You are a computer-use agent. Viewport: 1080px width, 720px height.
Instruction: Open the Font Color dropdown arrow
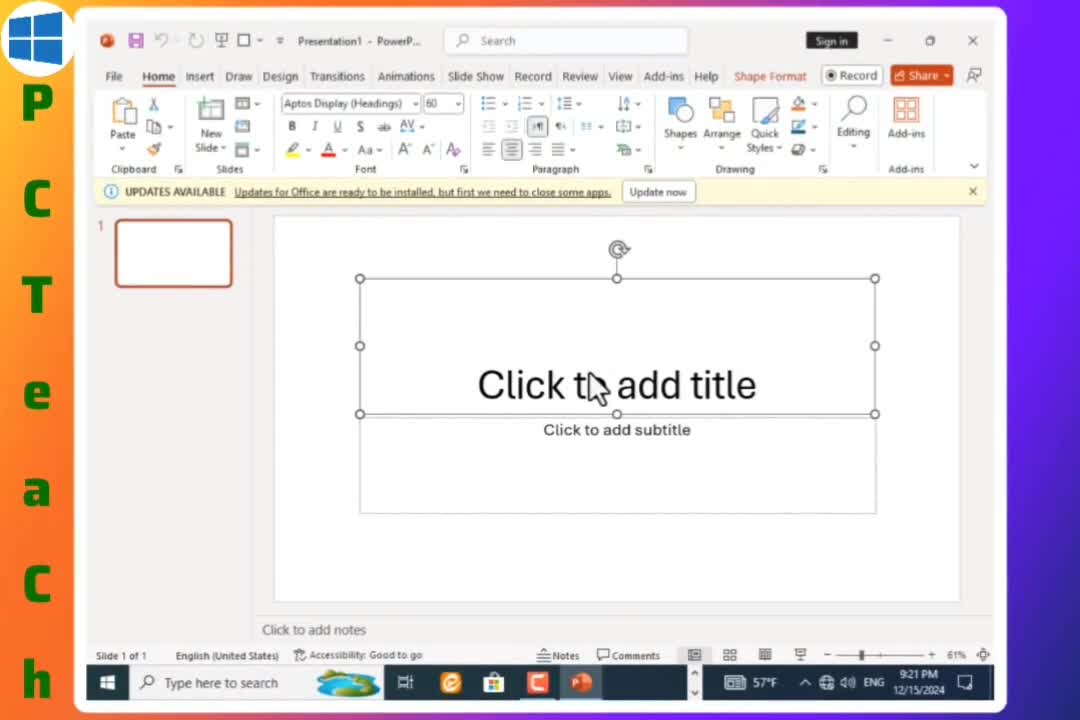(x=344, y=150)
